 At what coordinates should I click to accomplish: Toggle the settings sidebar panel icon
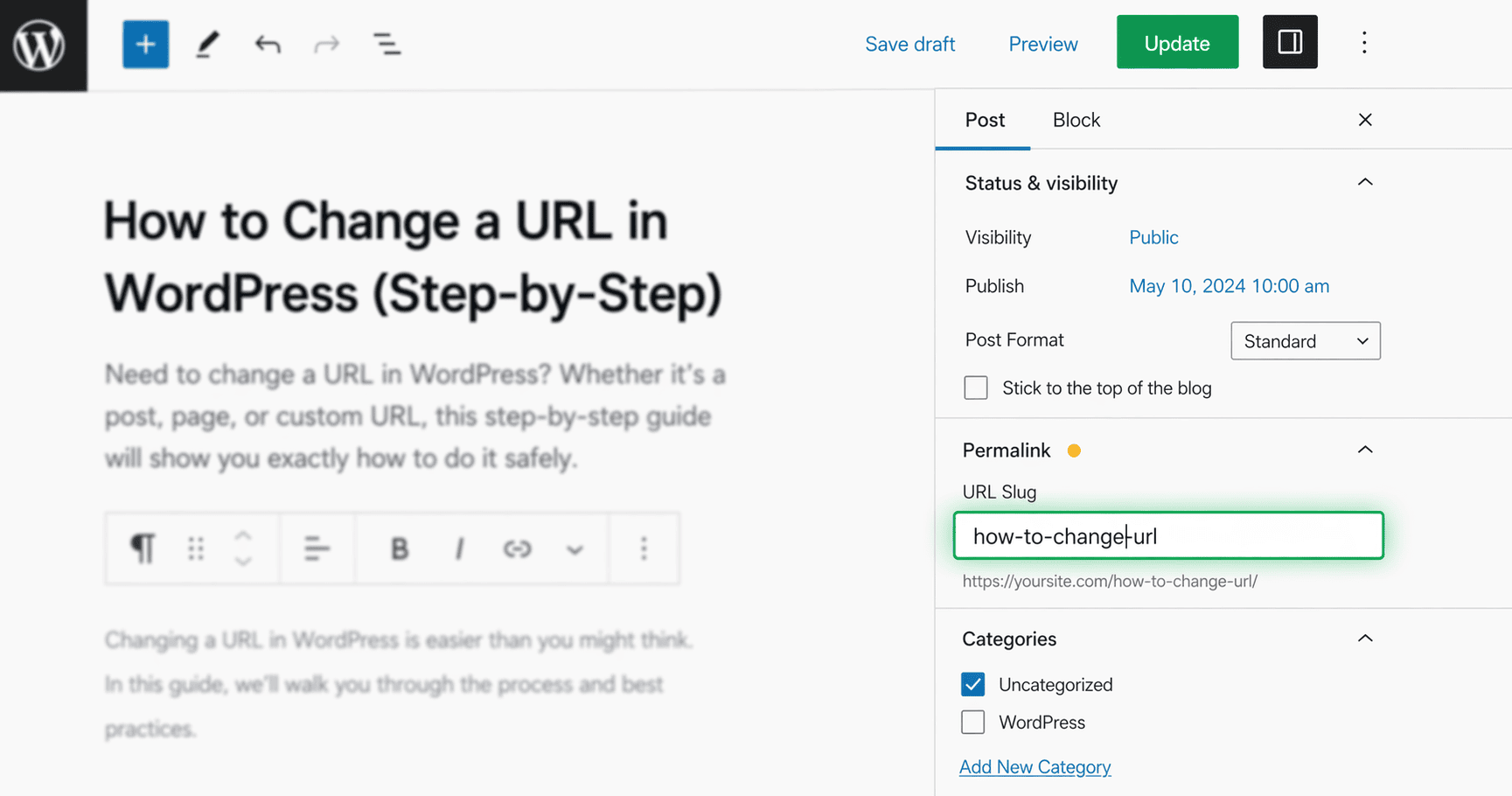coord(1290,42)
